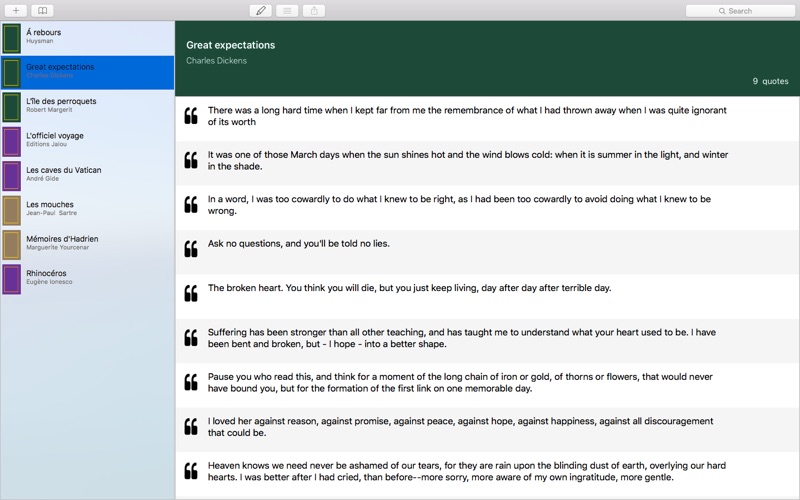Click quote icon beside 'There was a long hard time'
This screenshot has width=800, height=500.
pos(191,116)
